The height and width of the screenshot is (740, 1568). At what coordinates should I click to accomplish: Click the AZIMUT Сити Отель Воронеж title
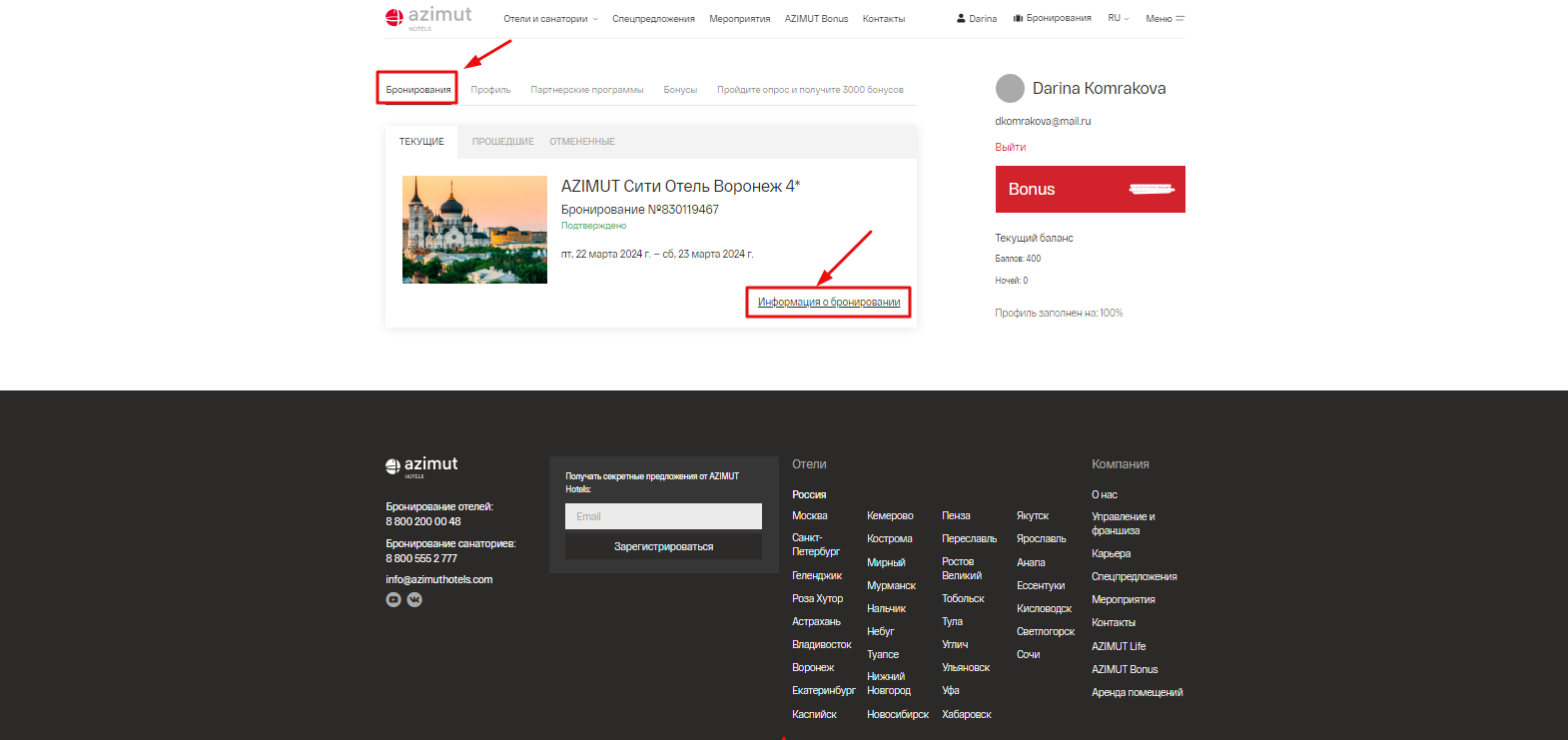click(x=680, y=186)
